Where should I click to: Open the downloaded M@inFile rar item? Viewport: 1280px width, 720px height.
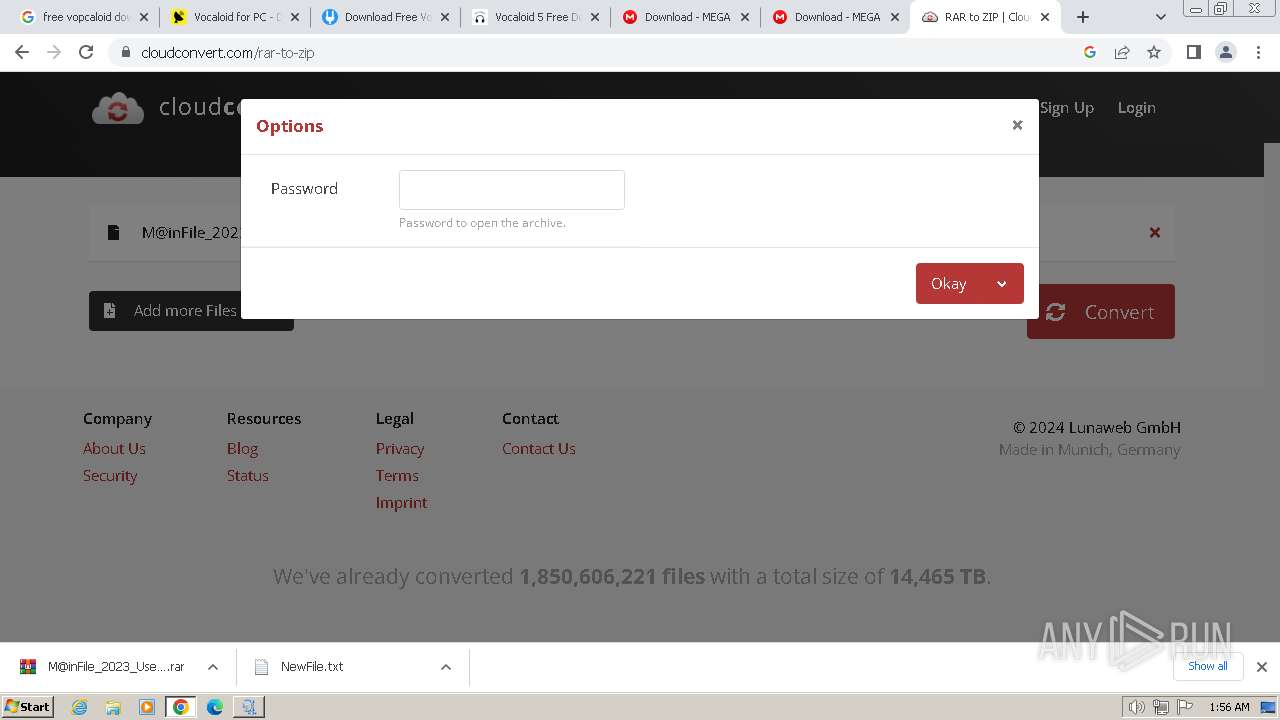click(x=102, y=667)
